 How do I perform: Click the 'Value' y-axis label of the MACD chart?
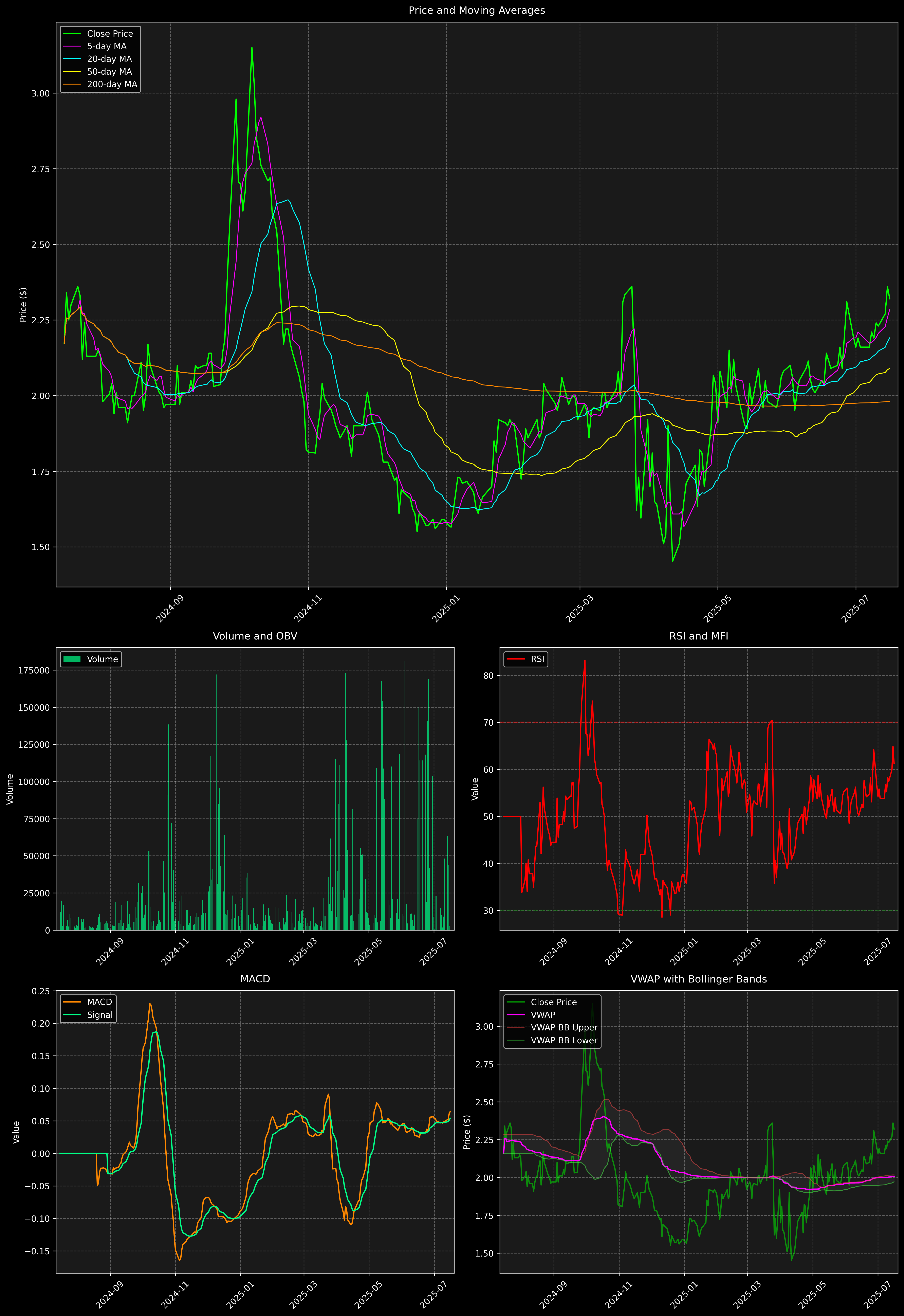pos(16,1132)
